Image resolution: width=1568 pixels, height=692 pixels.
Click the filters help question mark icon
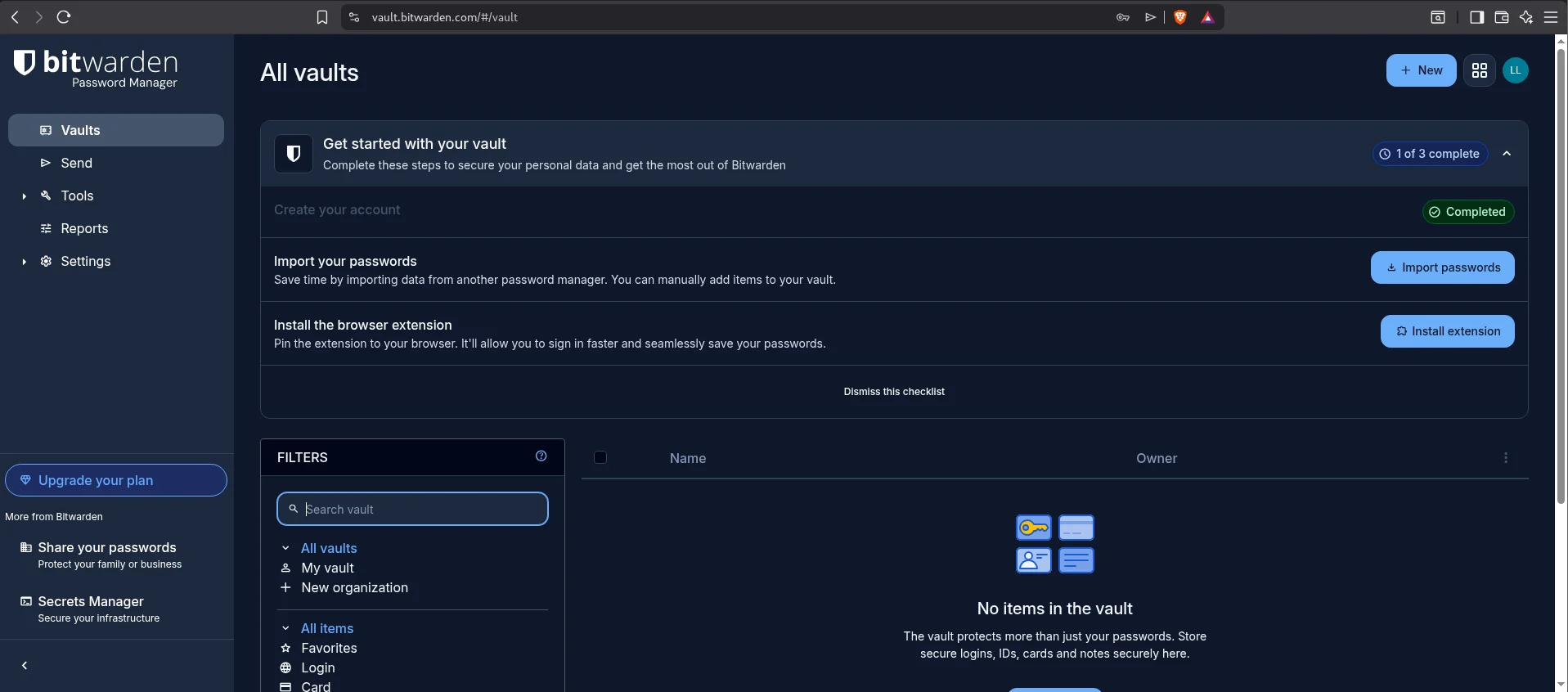click(541, 456)
